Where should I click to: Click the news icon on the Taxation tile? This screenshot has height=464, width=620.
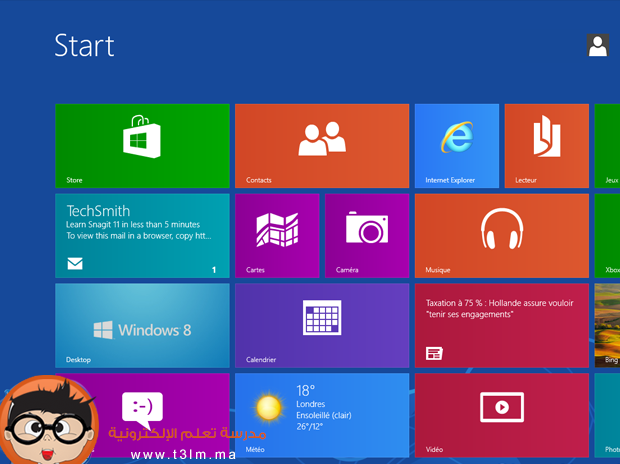(x=434, y=353)
